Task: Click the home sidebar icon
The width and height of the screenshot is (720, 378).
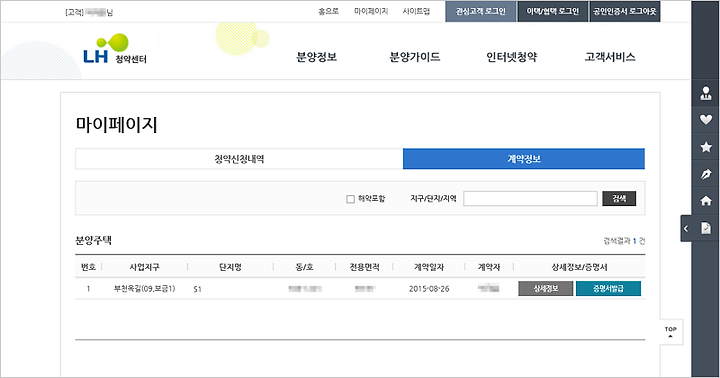Action: (x=706, y=200)
